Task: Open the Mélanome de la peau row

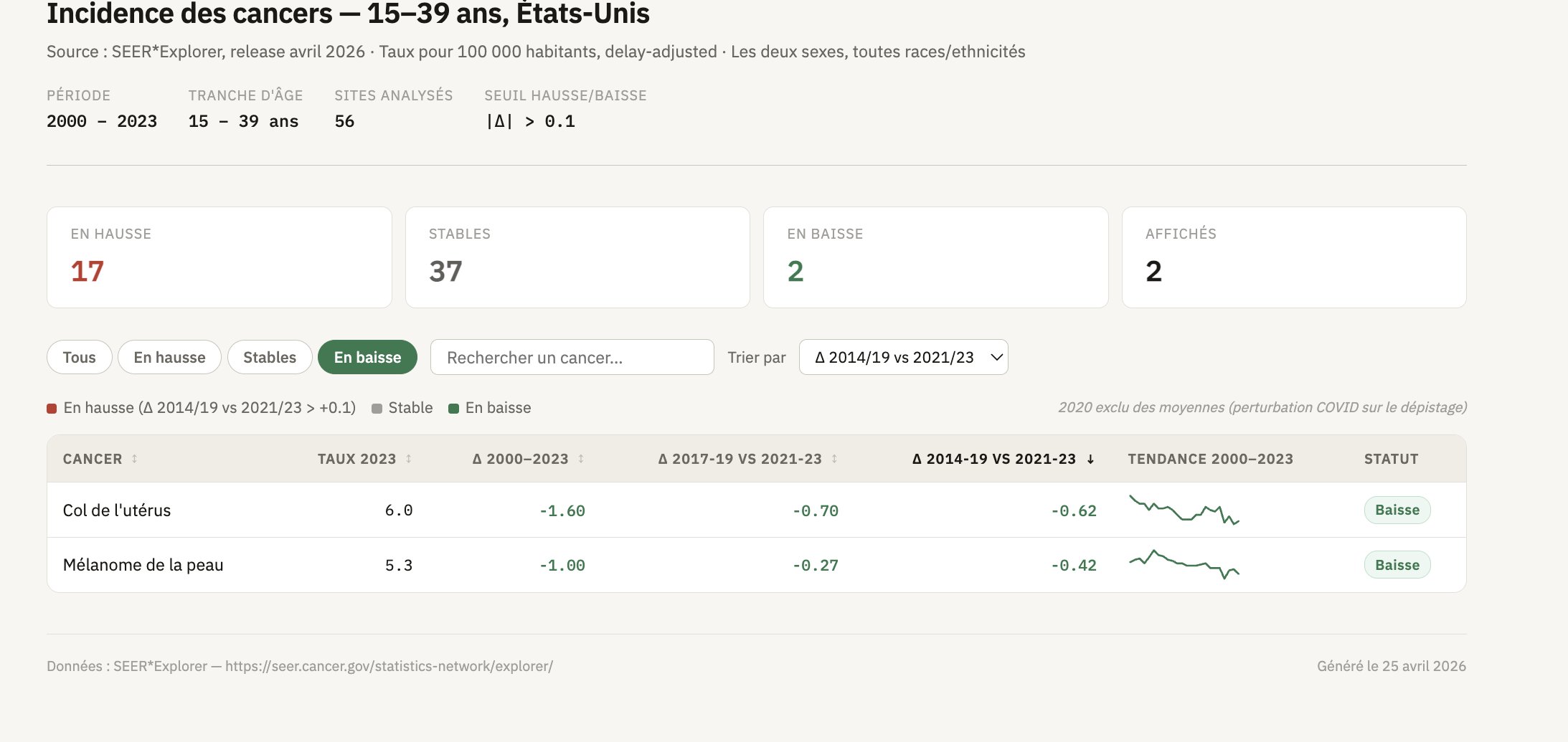Action: [x=143, y=565]
